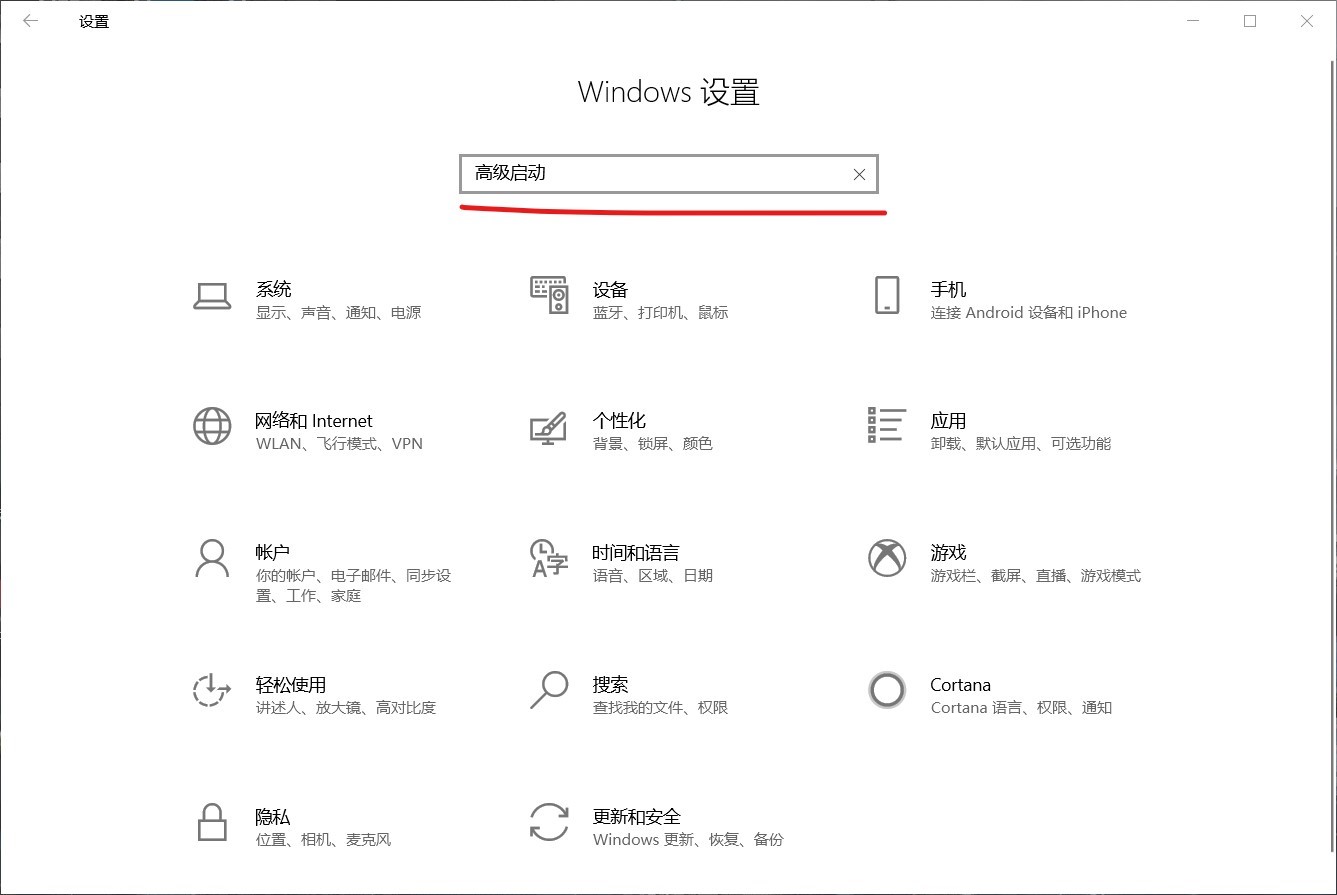Image resolution: width=1337 pixels, height=895 pixels.
Task: Open the System laptop icon
Action: tap(212, 296)
